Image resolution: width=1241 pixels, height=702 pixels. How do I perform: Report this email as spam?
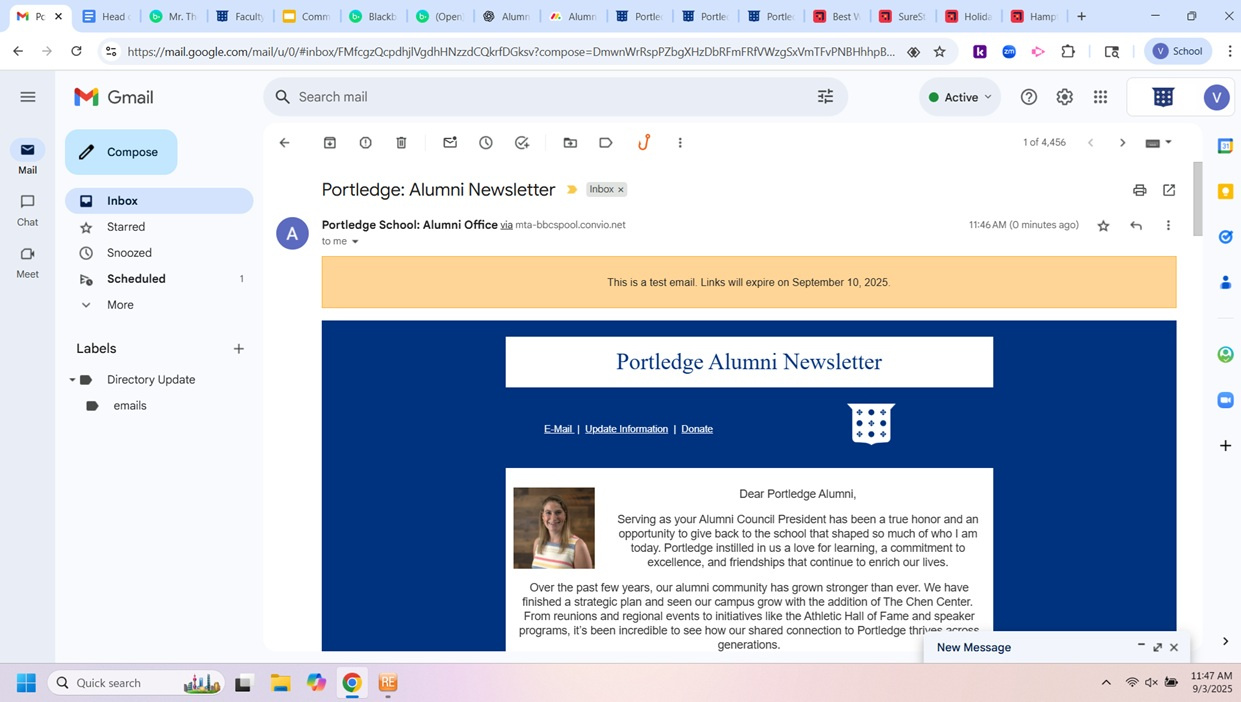pyautogui.click(x=366, y=143)
